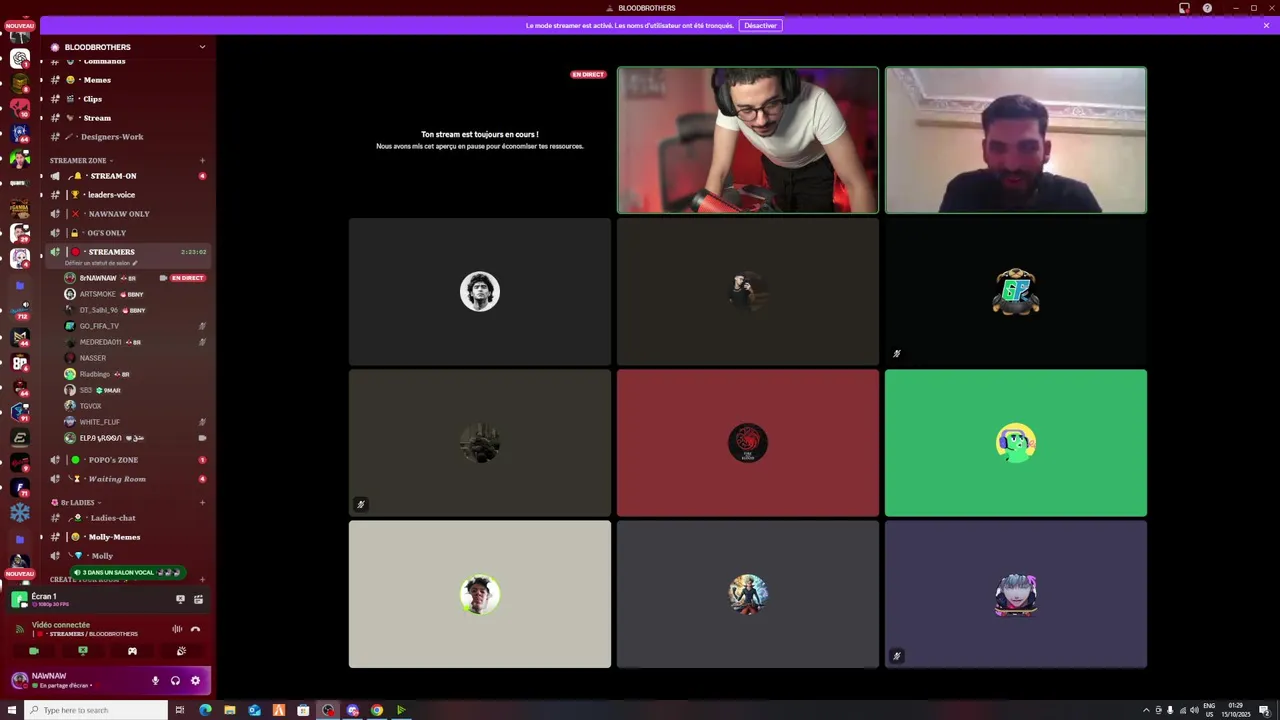
Task: Join the Waiting Room voice channel
Action: pyautogui.click(x=127, y=479)
